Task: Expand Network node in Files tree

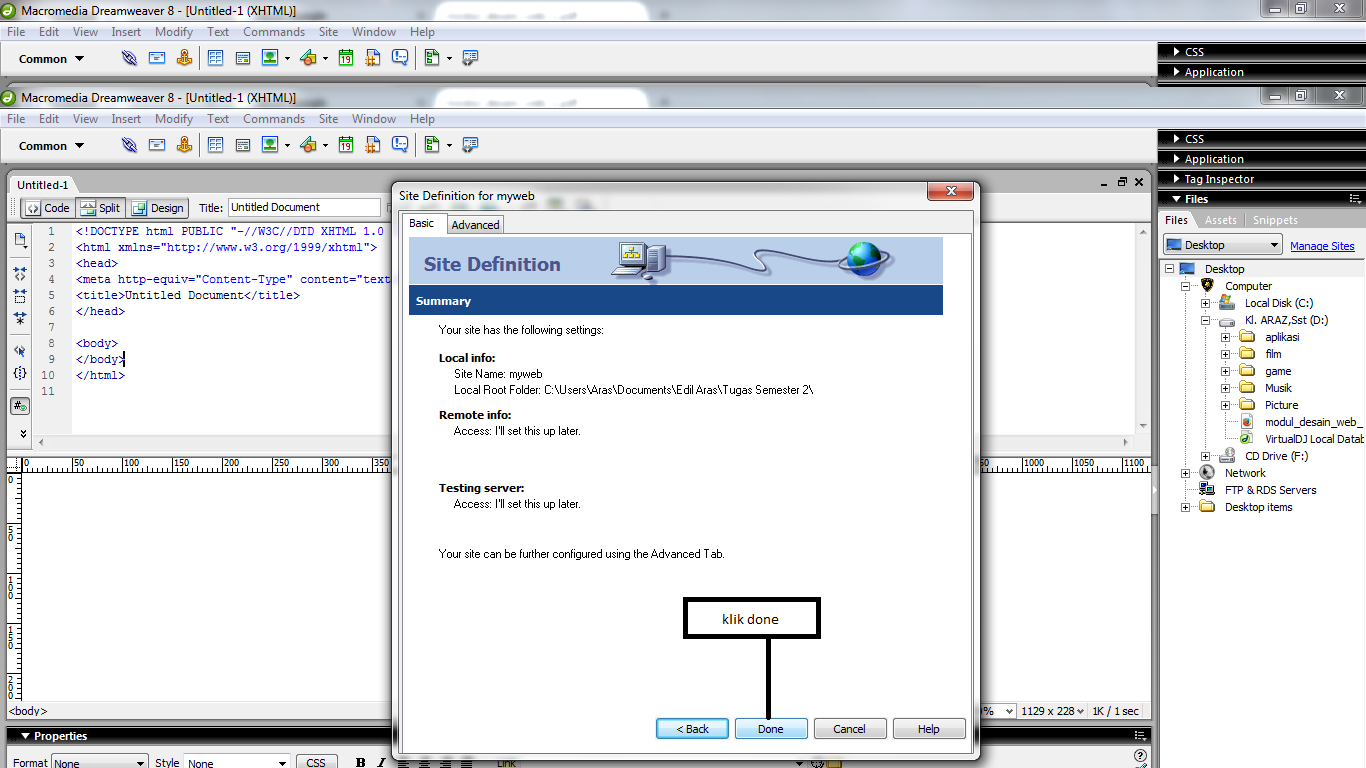Action: point(1186,473)
